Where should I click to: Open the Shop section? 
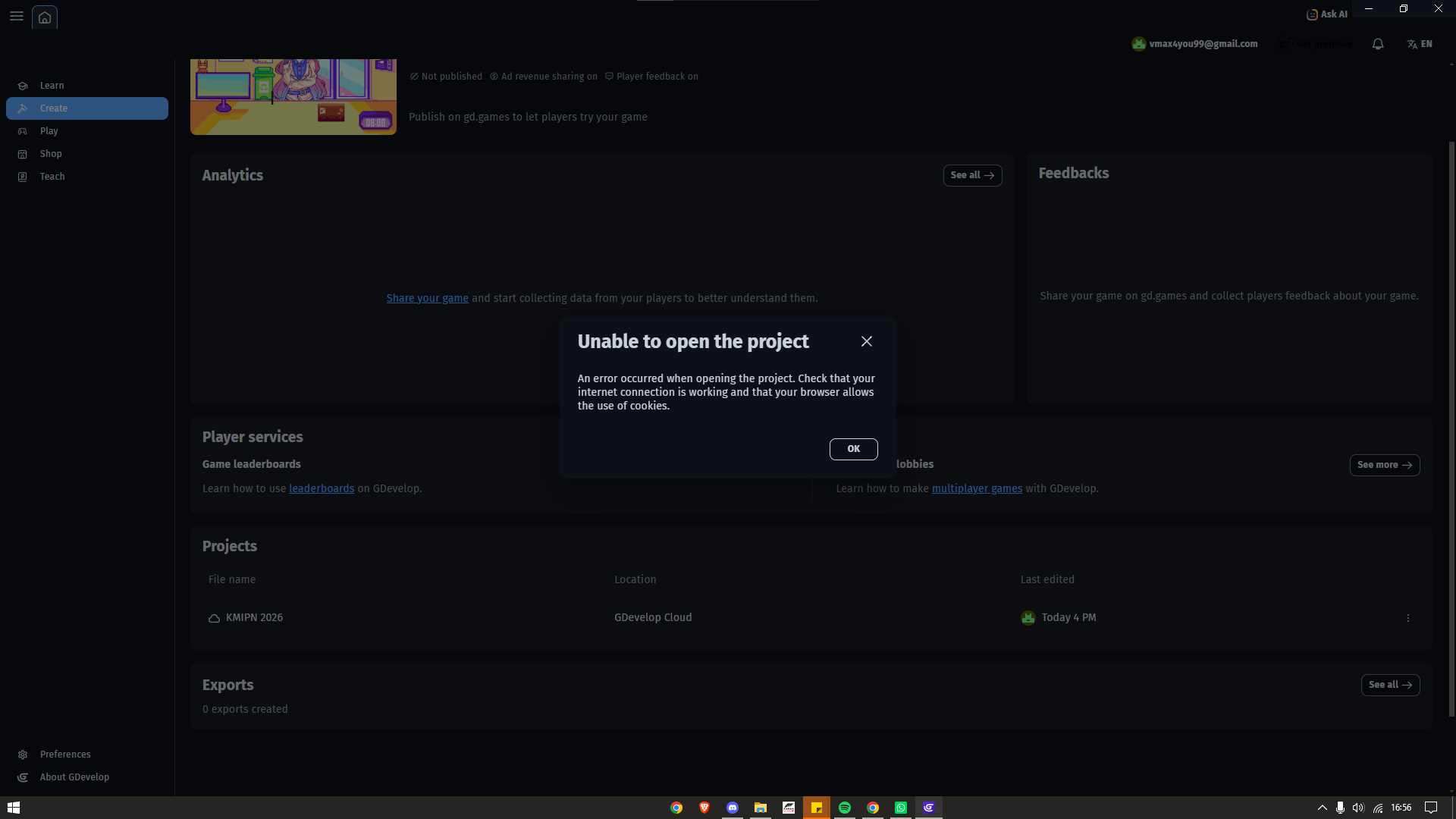tap(87, 154)
